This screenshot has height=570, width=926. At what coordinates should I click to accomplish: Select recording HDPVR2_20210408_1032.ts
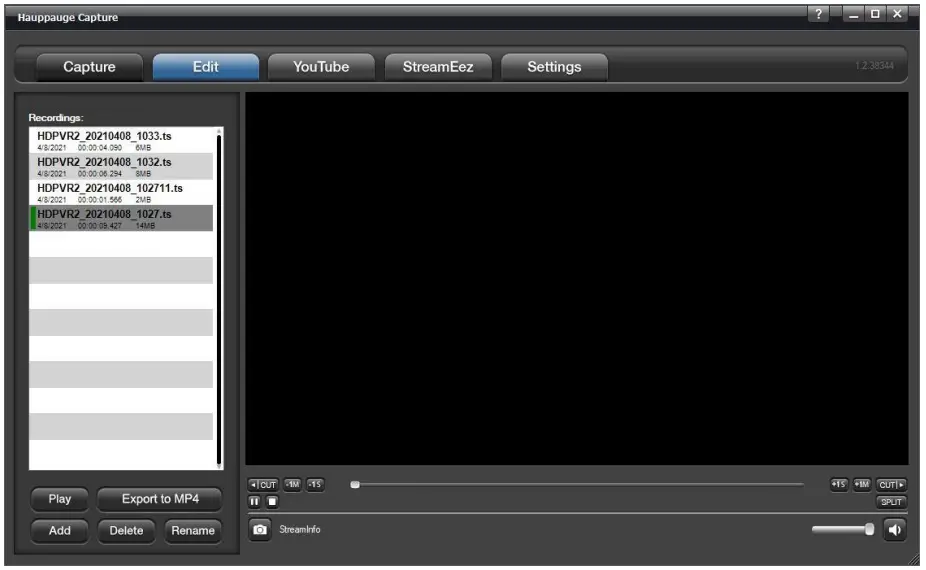click(121, 167)
